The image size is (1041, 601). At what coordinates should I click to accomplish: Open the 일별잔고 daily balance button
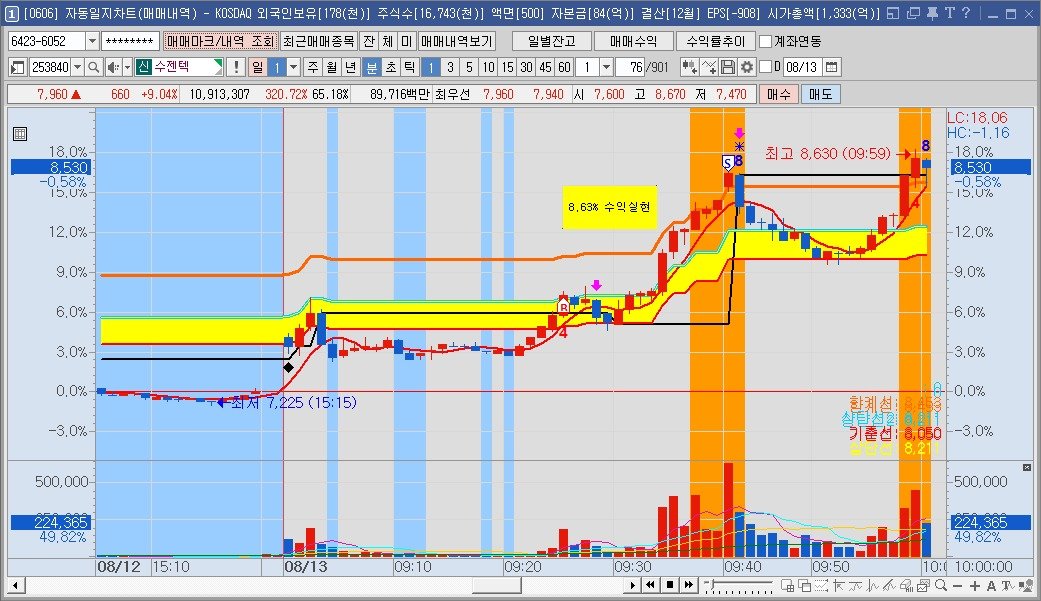click(x=550, y=41)
